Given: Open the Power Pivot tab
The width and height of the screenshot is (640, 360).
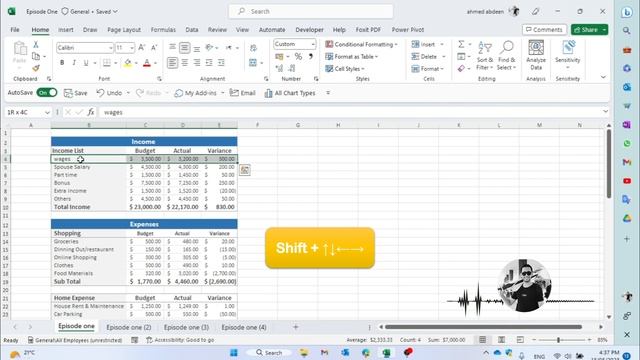Looking at the screenshot, I should point(407,29).
